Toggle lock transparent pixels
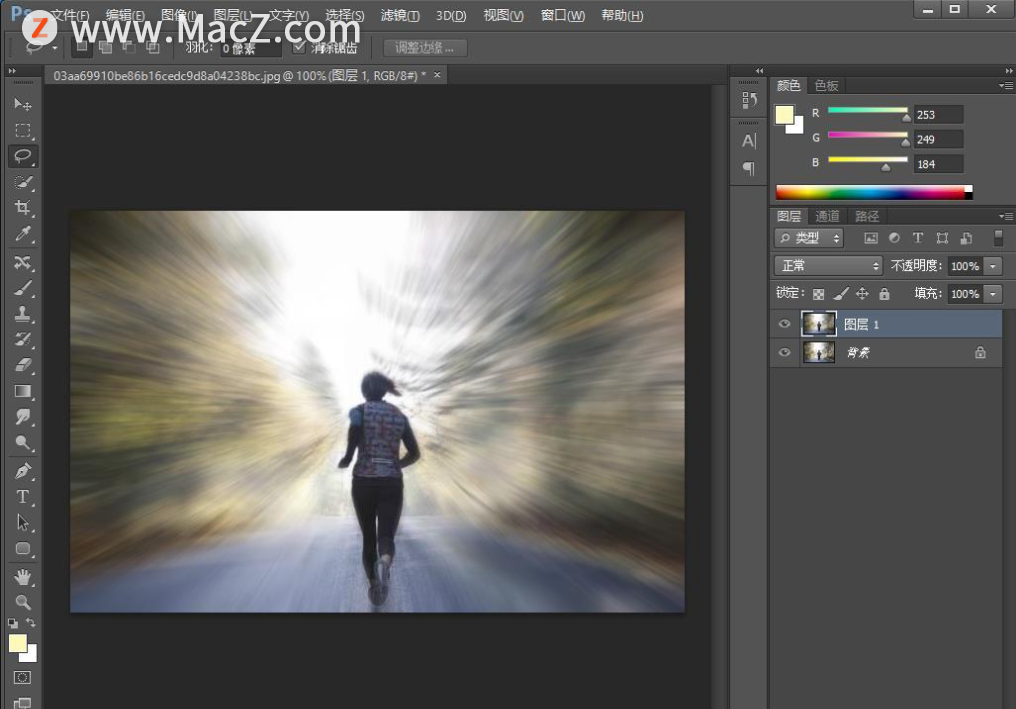Viewport: 1016px width, 709px height. [818, 294]
